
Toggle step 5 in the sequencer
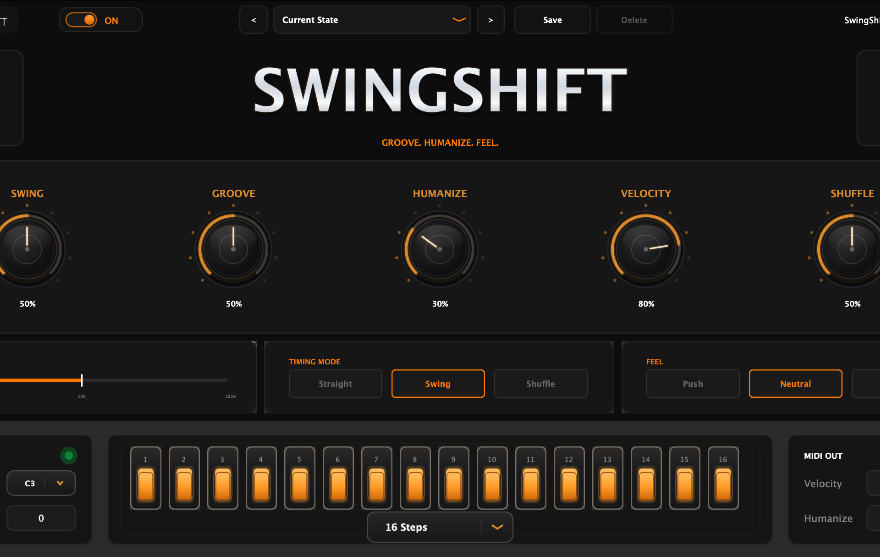pyautogui.click(x=300, y=478)
